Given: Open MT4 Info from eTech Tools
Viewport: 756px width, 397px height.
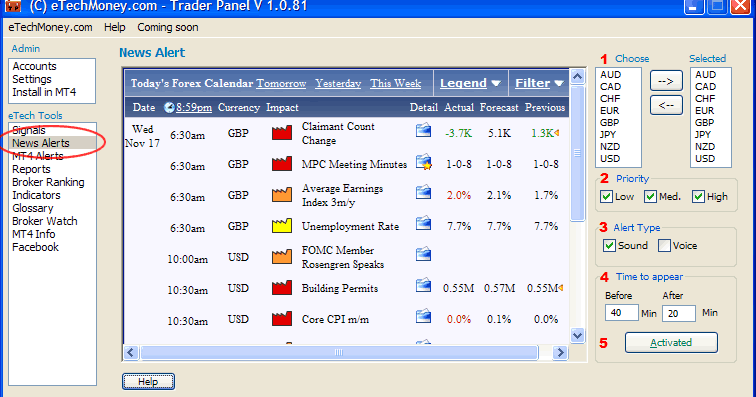Looking at the screenshot, I should pyautogui.click(x=33, y=234).
